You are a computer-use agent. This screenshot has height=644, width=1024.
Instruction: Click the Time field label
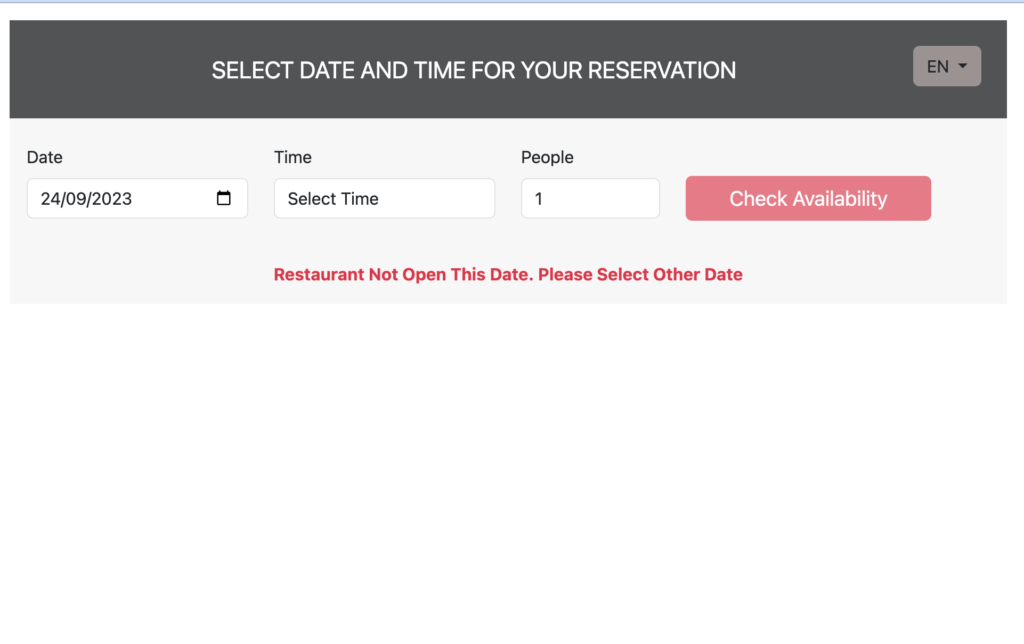(293, 157)
